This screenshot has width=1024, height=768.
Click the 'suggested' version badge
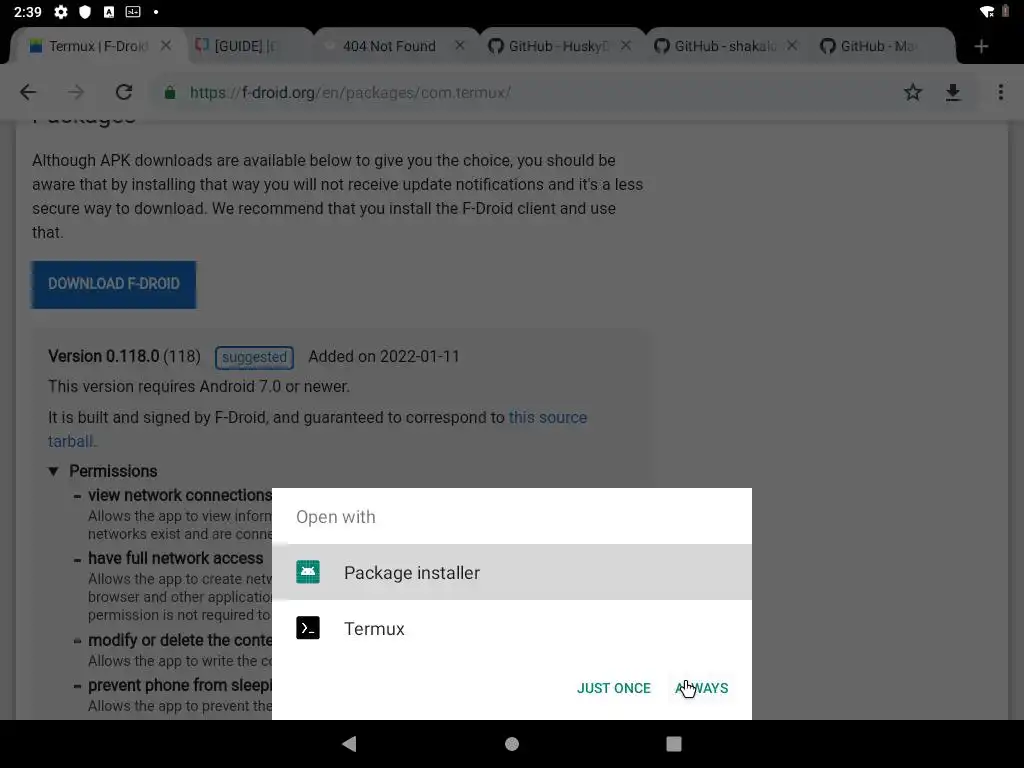tap(254, 357)
